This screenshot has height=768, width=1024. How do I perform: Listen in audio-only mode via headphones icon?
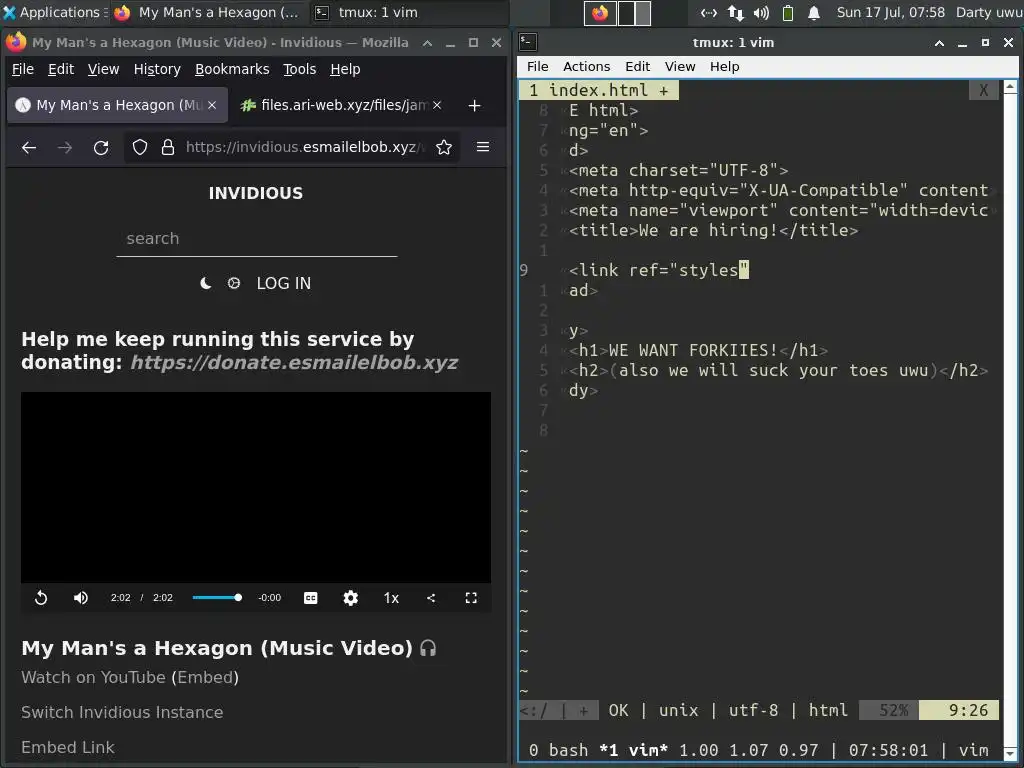point(428,648)
